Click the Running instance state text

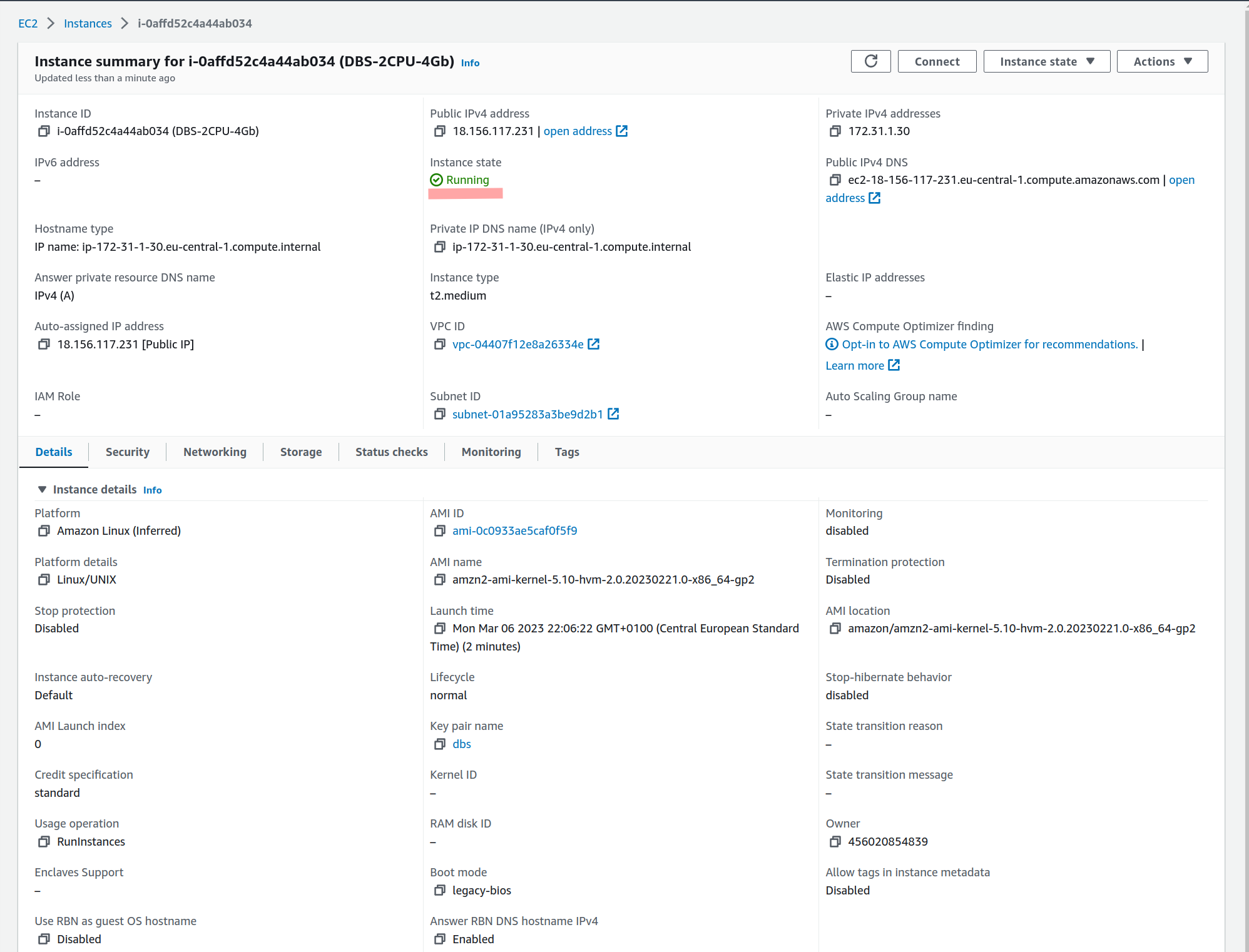467,180
